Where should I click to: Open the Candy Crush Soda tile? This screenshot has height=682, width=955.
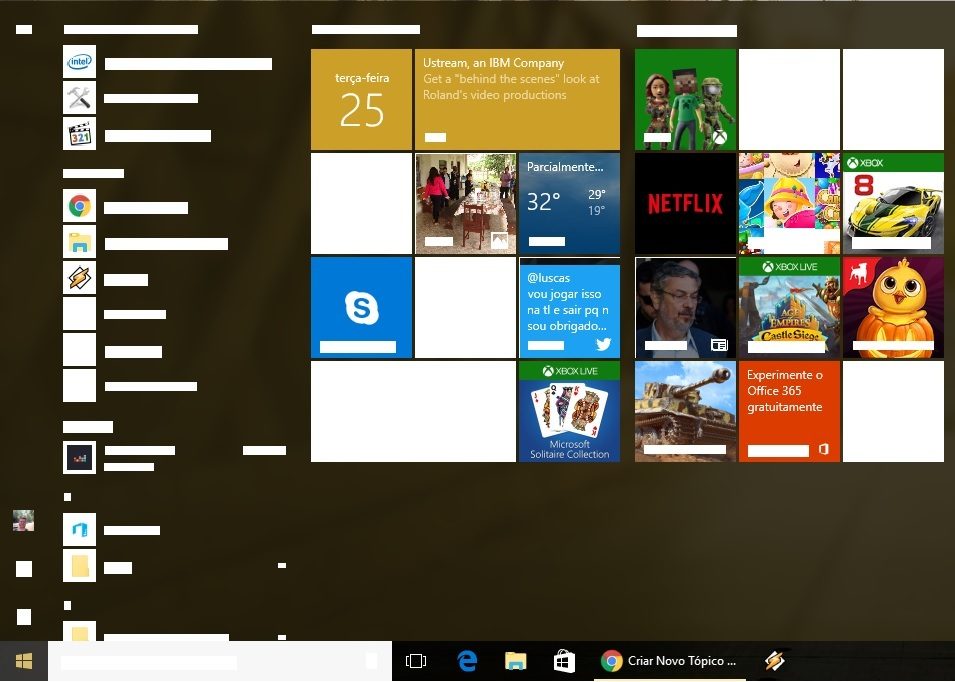coord(789,203)
